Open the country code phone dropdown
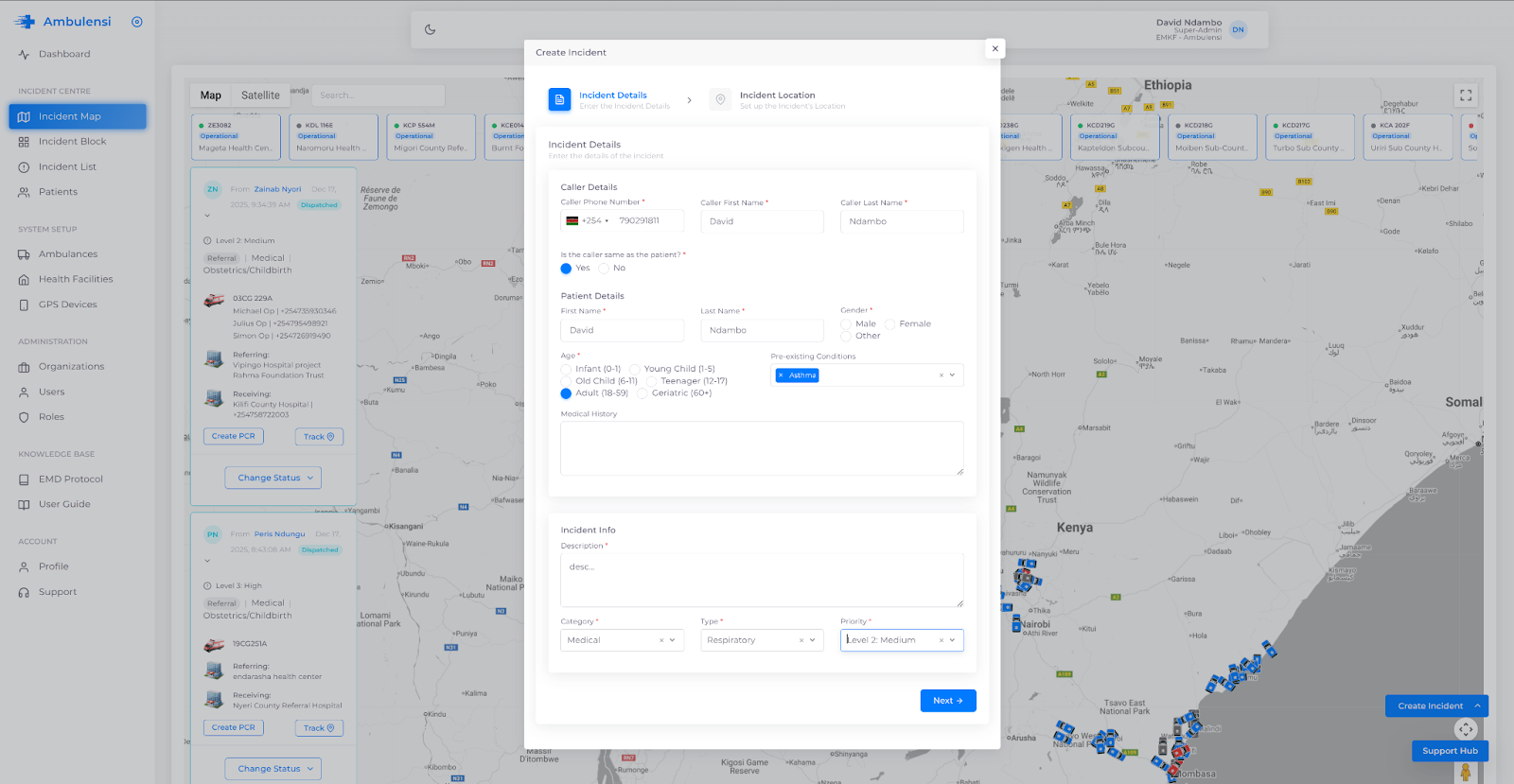This screenshot has width=1514, height=784. pyautogui.click(x=588, y=221)
